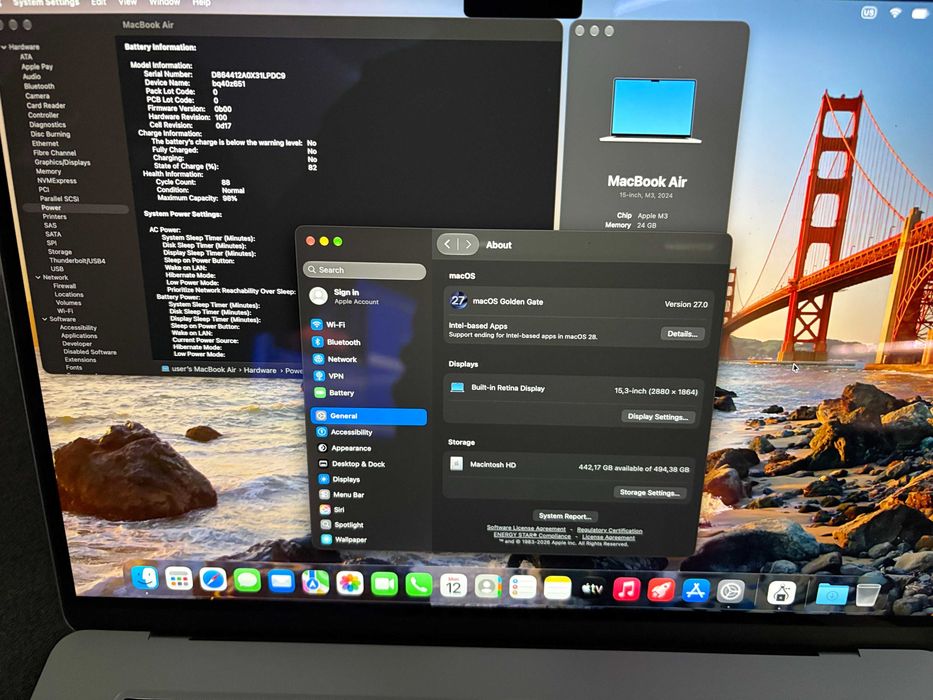933x700 pixels.
Task: Open the Edit menu in menu bar
Action: [x=99, y=3]
